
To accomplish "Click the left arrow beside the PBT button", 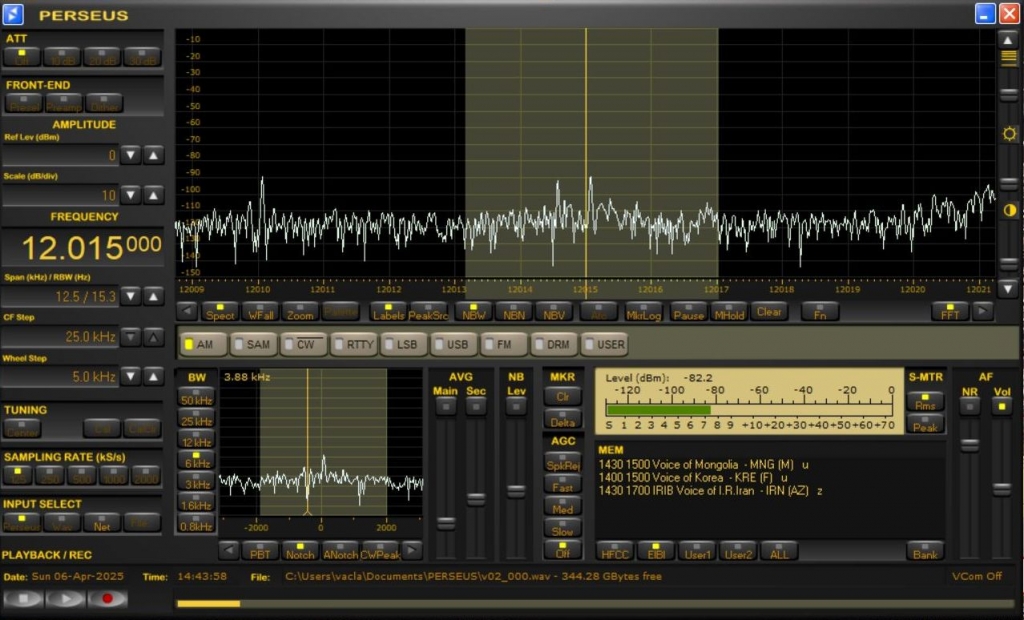I will [x=229, y=551].
